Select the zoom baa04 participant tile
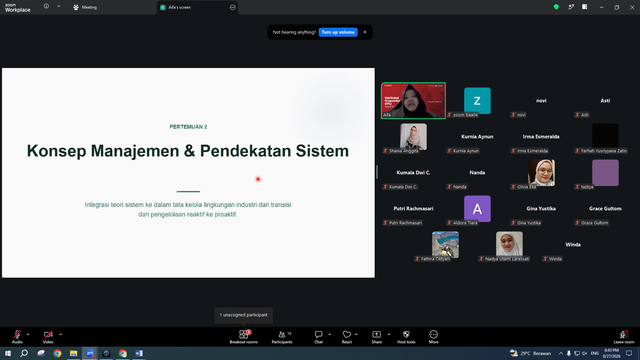This screenshot has width=640, height=360. pos(477,100)
